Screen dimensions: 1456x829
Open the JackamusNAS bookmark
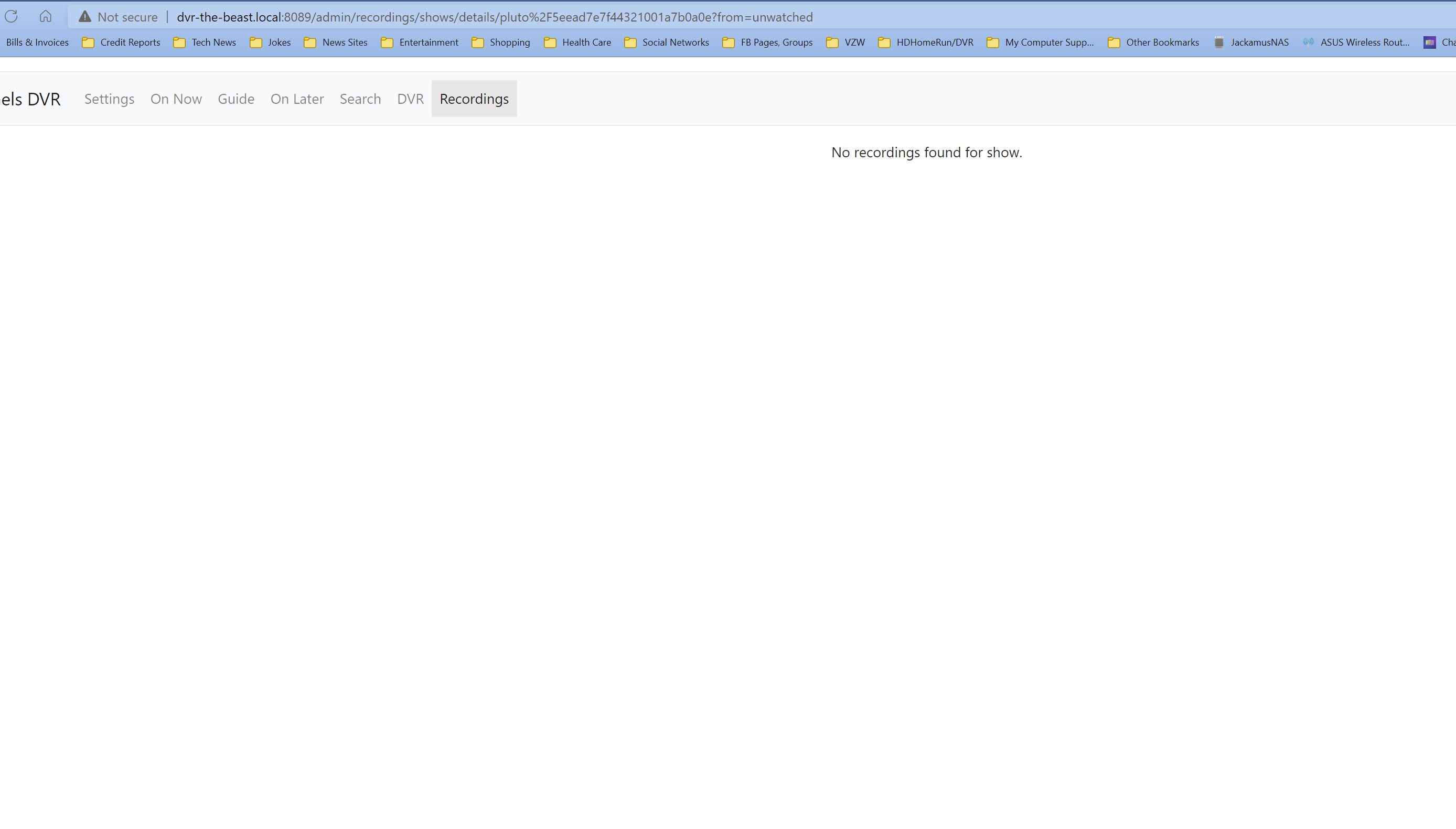coord(1251,42)
